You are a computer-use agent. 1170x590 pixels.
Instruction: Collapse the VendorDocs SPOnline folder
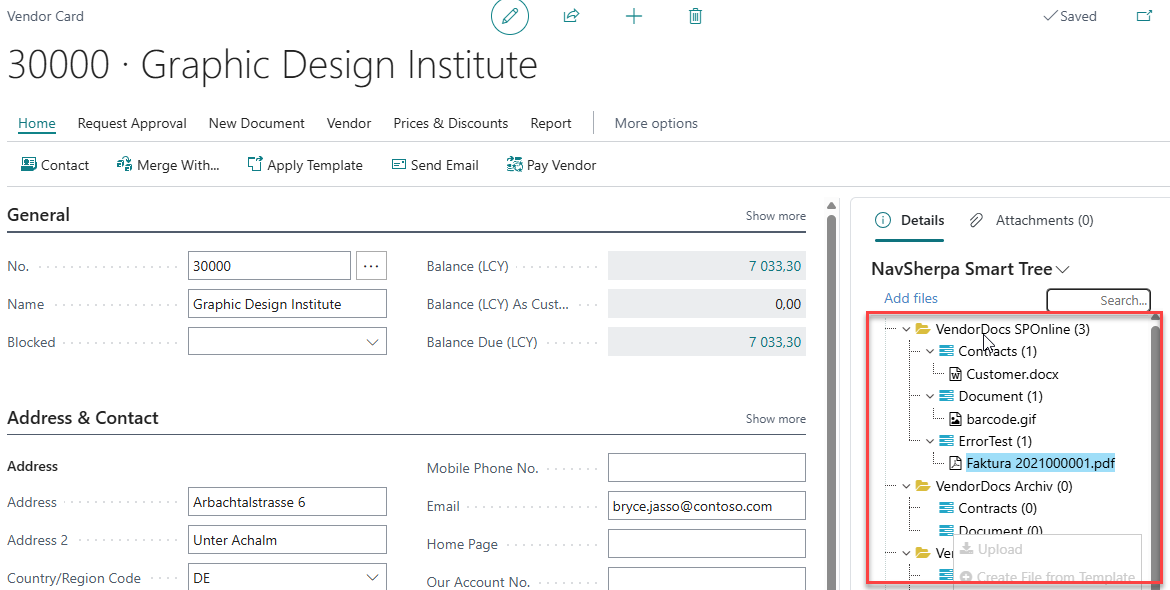coord(907,329)
